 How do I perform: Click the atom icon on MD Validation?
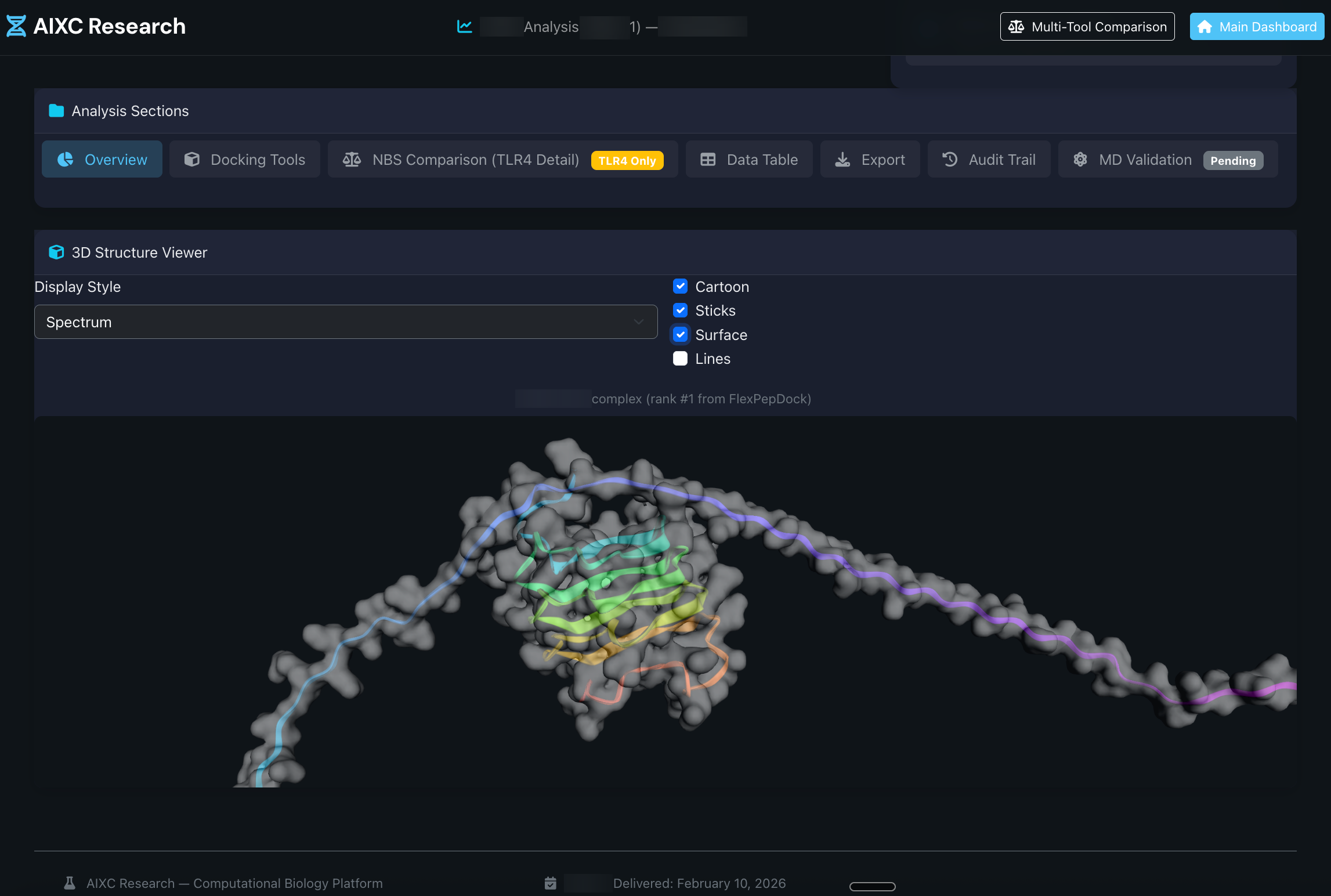pyautogui.click(x=1080, y=159)
